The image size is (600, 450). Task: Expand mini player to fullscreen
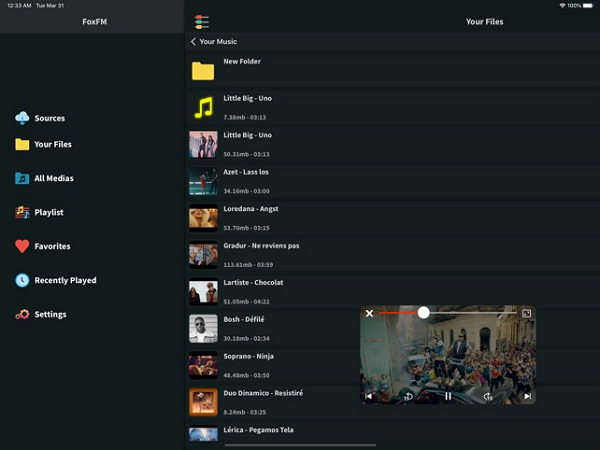pyautogui.click(x=527, y=313)
